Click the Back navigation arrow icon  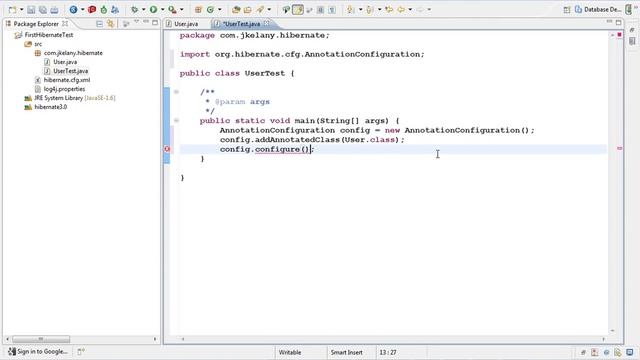point(401,9)
